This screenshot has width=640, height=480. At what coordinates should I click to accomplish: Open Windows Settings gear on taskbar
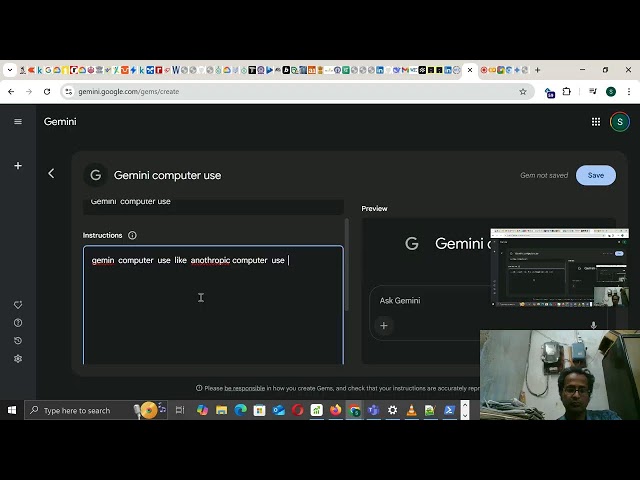(x=392, y=410)
